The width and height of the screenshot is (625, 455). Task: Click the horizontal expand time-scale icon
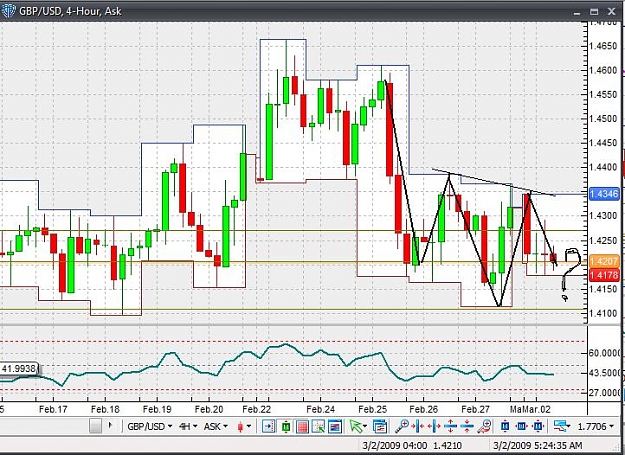tap(434, 427)
